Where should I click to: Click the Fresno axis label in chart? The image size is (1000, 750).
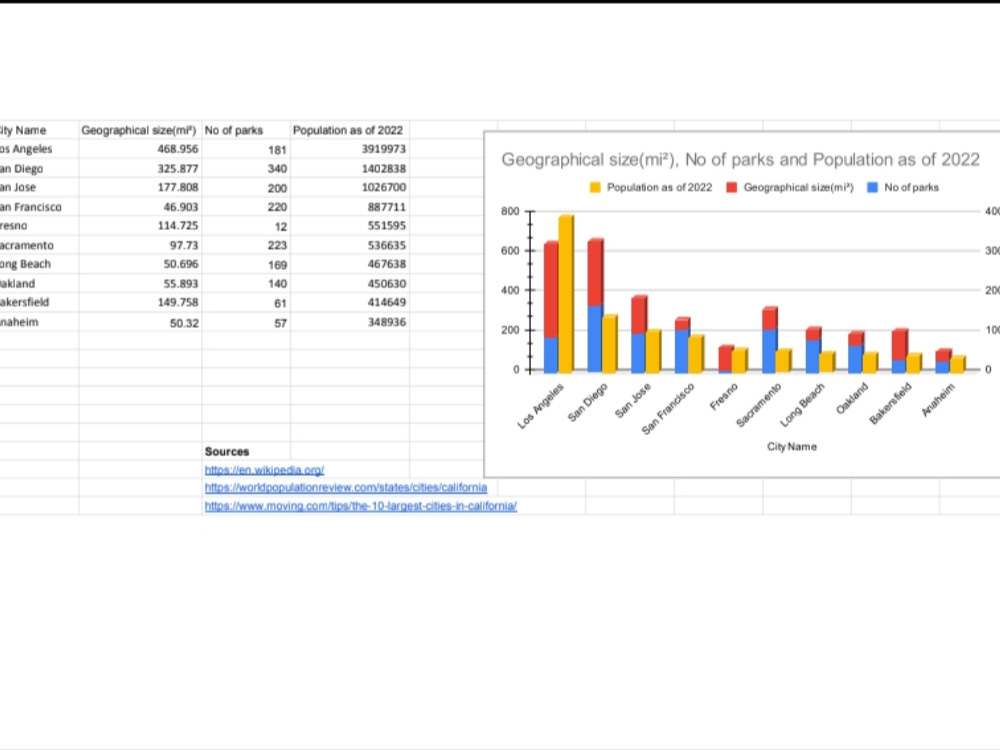pos(724,397)
